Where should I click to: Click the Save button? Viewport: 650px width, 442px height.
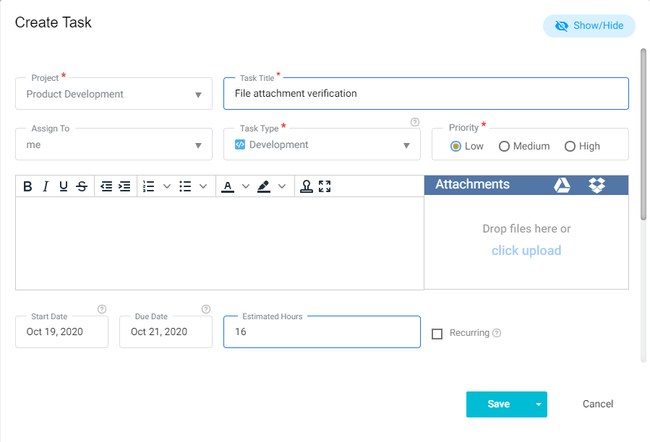[498, 404]
